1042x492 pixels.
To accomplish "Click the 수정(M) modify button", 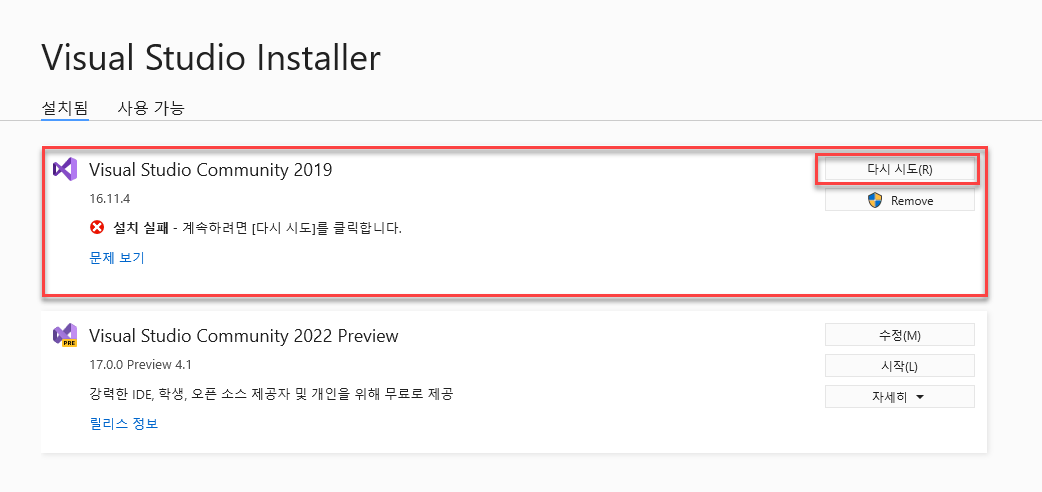I will (899, 335).
